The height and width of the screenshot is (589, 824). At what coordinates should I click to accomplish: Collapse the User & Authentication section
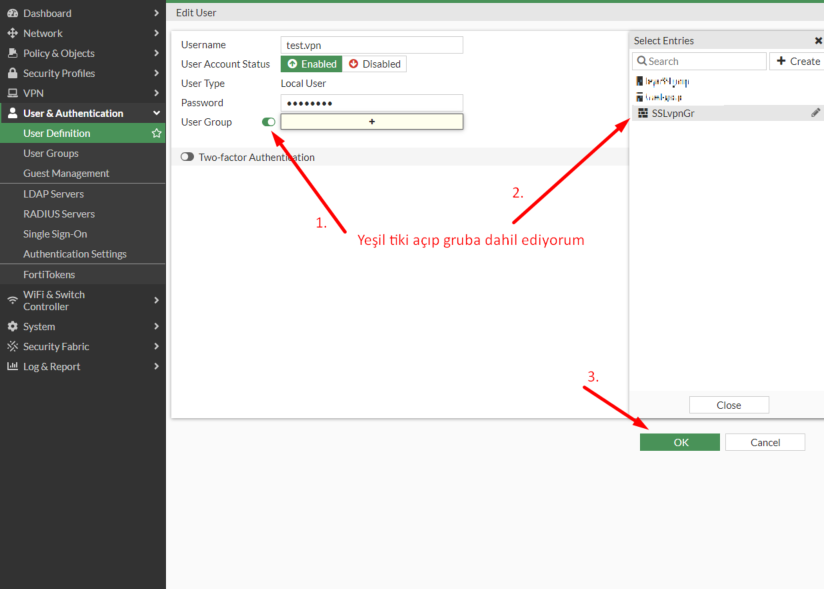(x=156, y=113)
